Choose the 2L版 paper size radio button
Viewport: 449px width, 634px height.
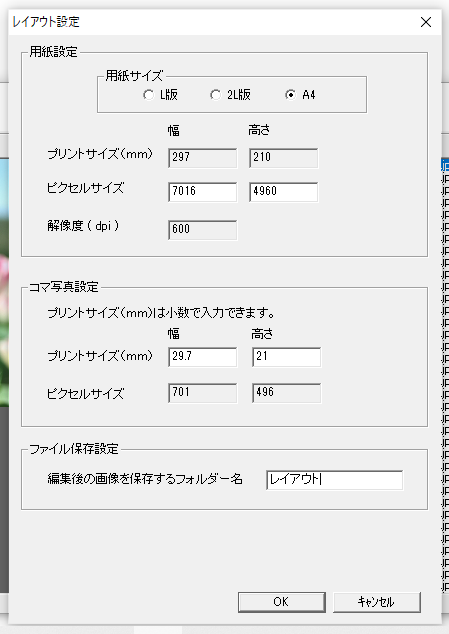[x=230, y=95]
